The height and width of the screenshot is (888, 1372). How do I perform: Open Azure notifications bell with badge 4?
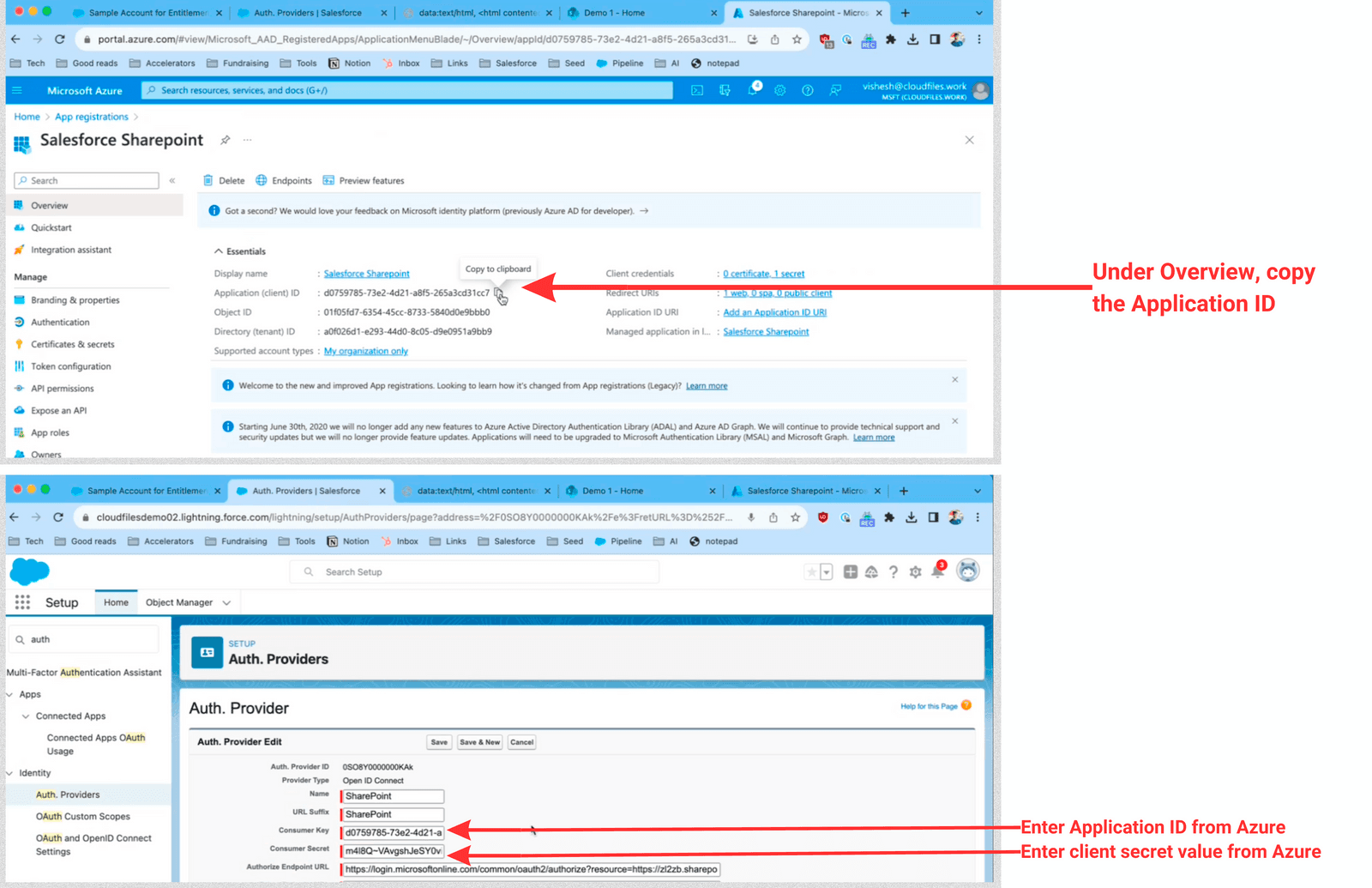[753, 90]
